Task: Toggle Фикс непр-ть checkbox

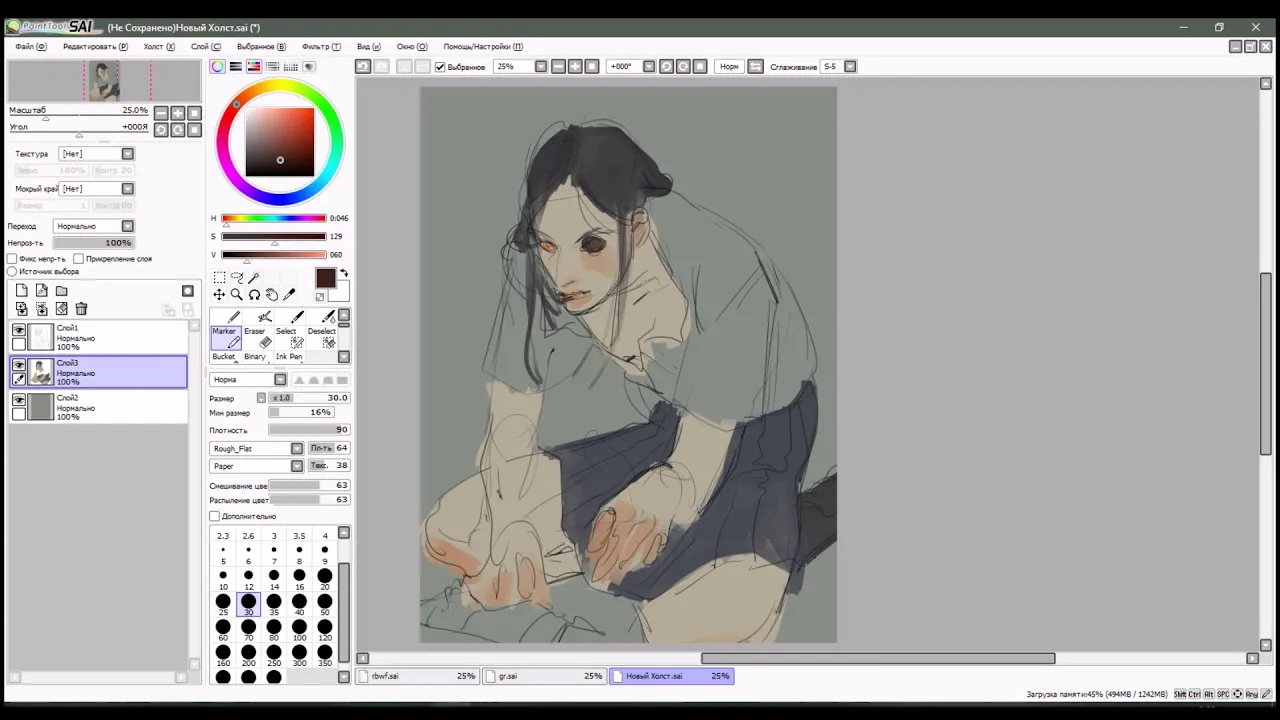Action: 12,259
